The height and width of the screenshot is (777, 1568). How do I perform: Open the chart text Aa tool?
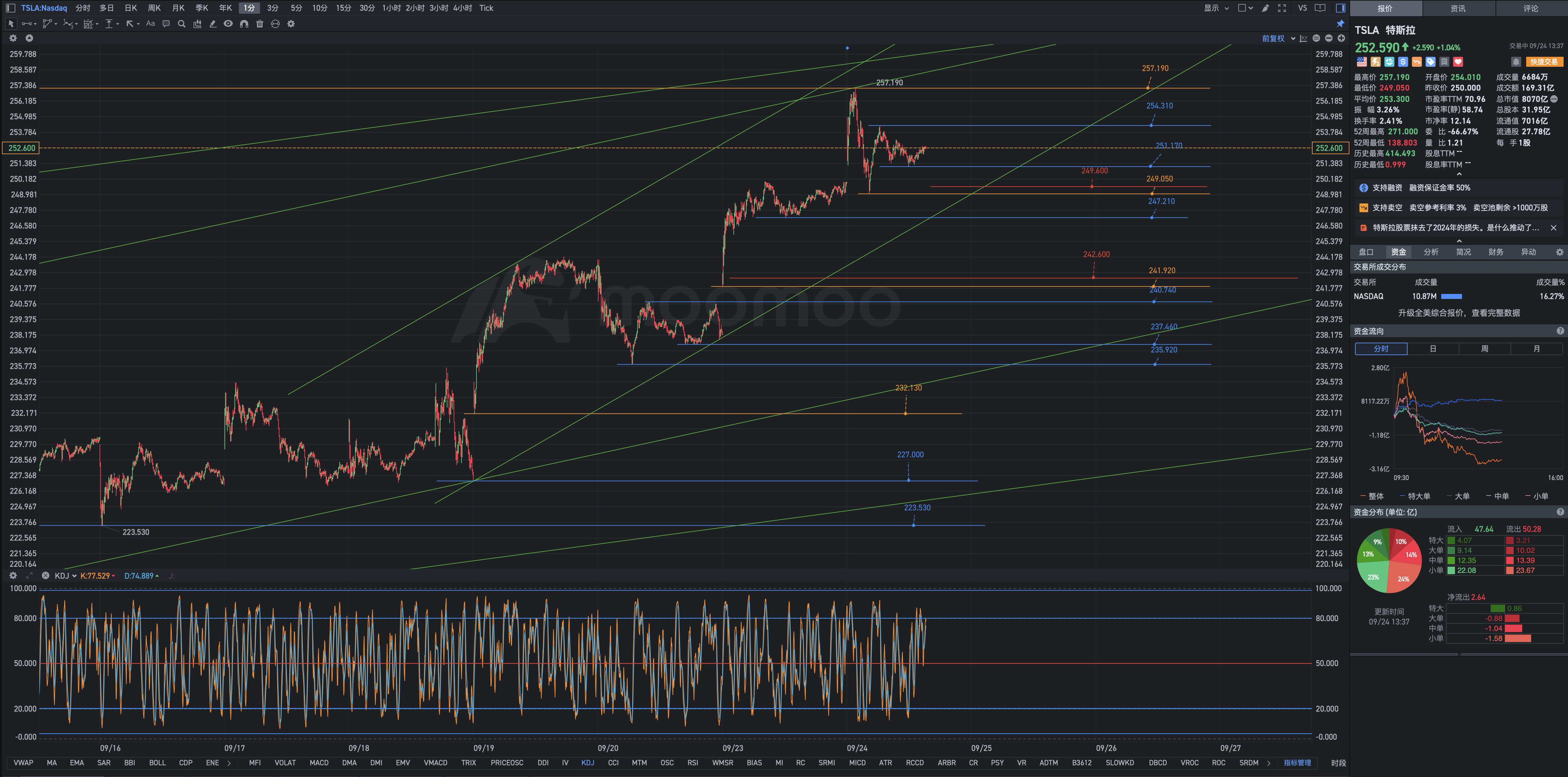point(150,24)
